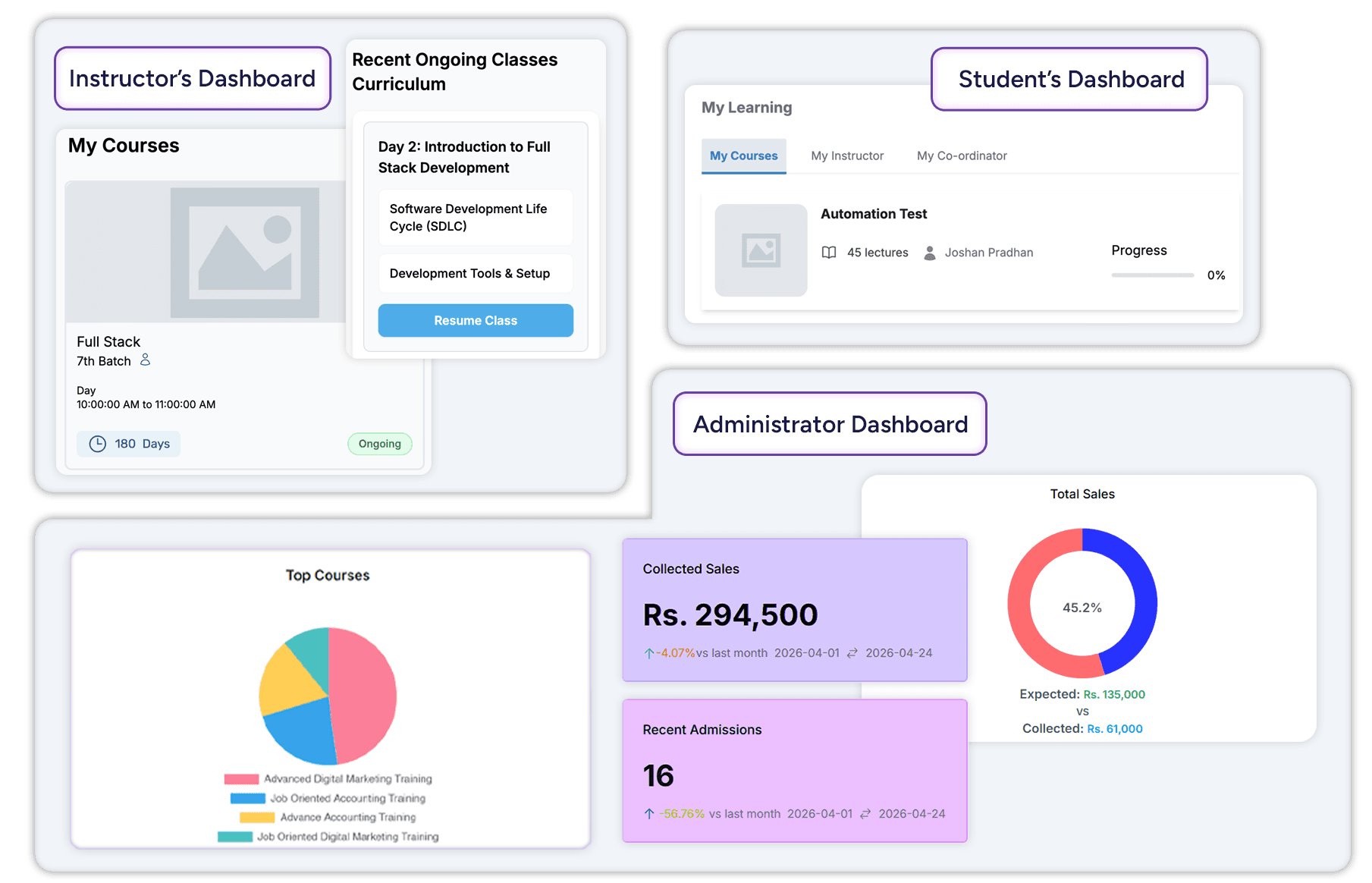The width and height of the screenshot is (1372, 883).
Task: Click the person icon next to 7th Batch
Action: (145, 360)
